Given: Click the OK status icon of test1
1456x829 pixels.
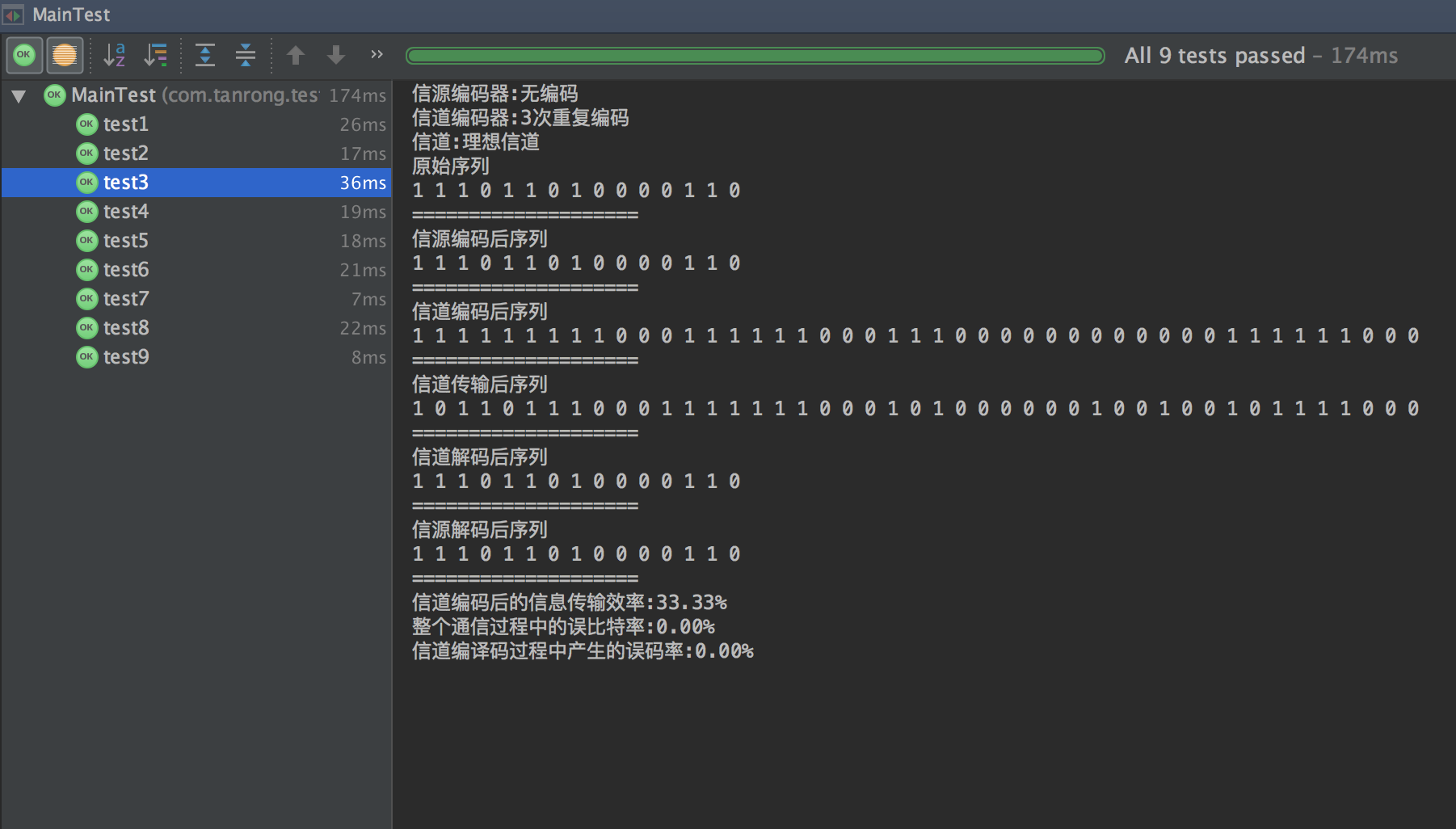Looking at the screenshot, I should [86, 124].
